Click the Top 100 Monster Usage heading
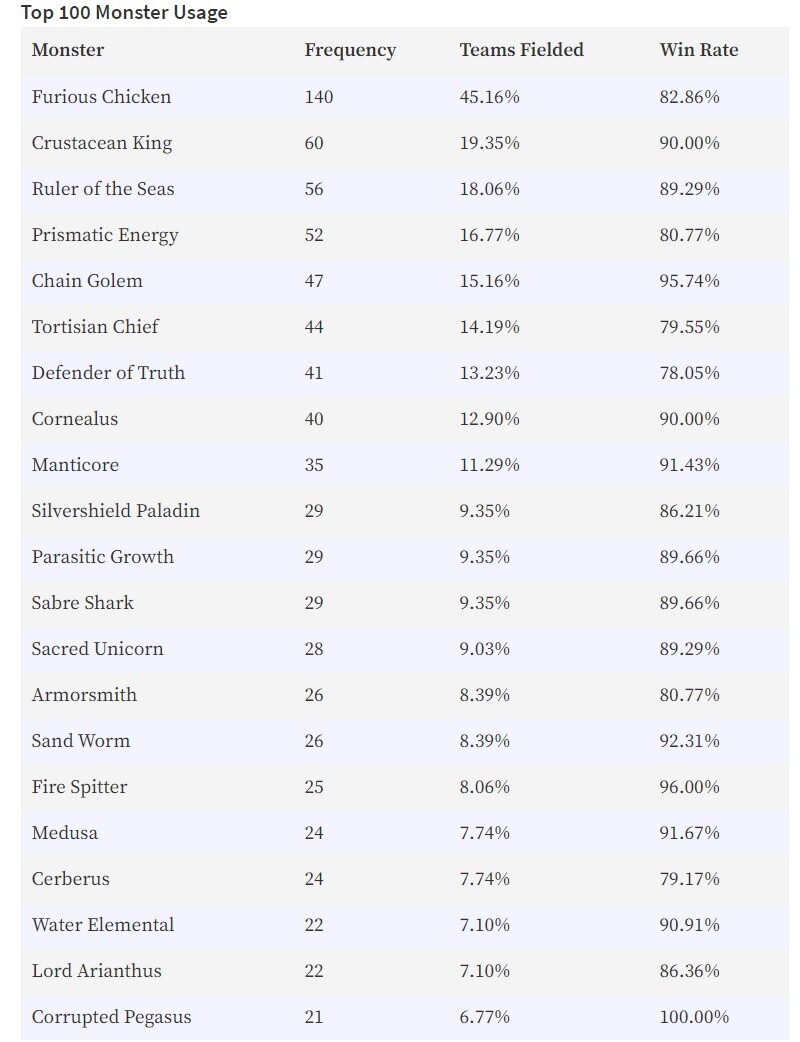This screenshot has height=1042, width=800. pos(124,13)
